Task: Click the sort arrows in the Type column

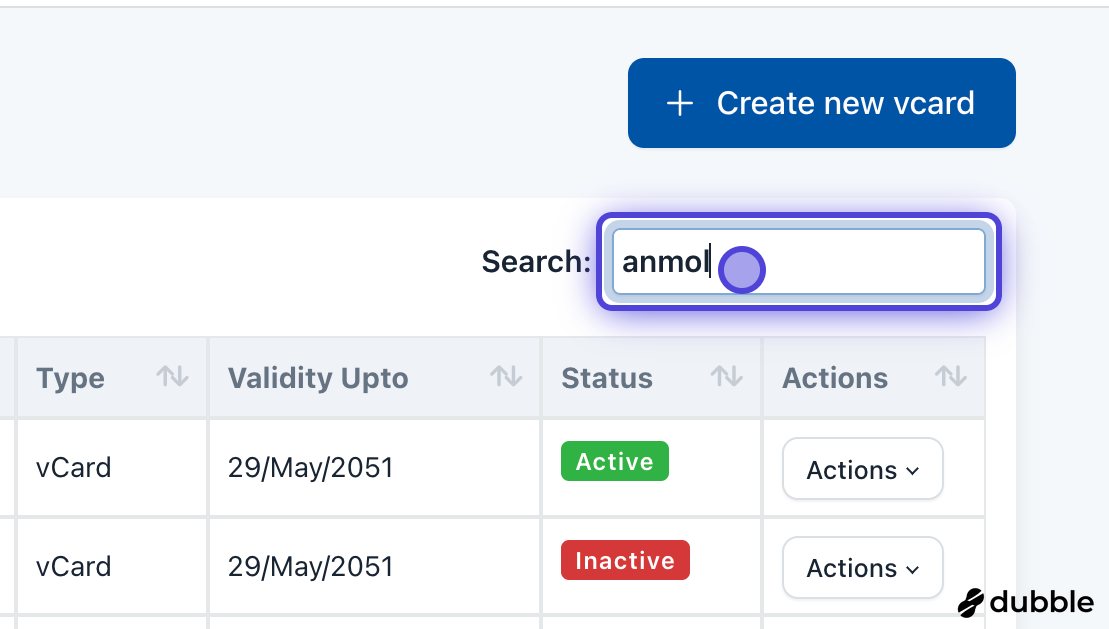Action: coord(172,377)
